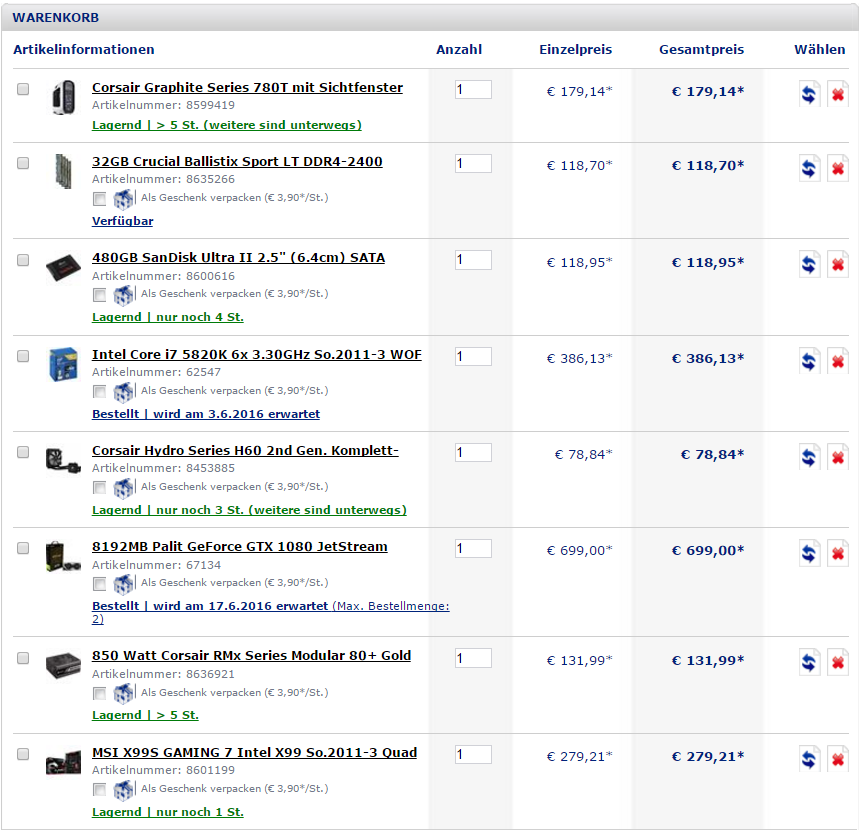
Task: Select the MSI X99S GAMING 7 row checkbox
Action: [23, 754]
